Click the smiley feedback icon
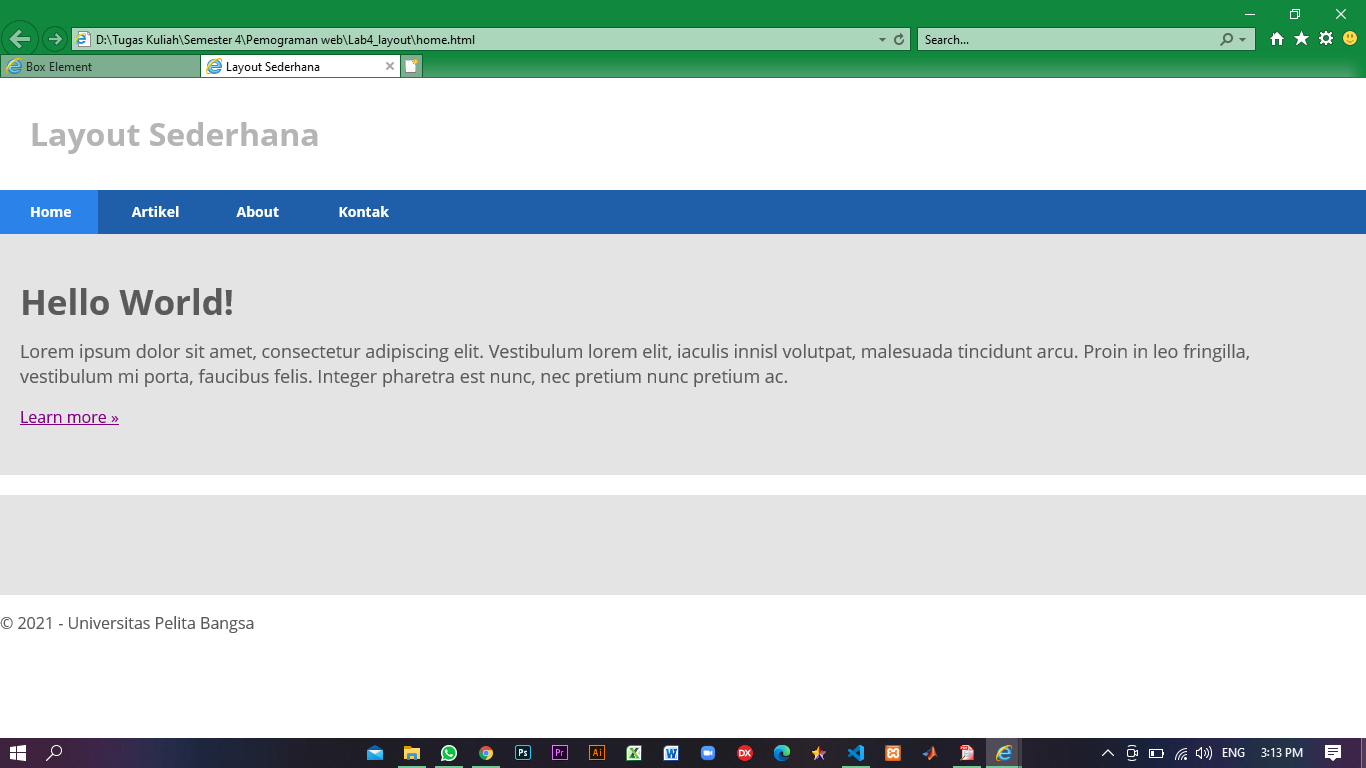Screen dimensions: 1366x768 coord(1349,39)
